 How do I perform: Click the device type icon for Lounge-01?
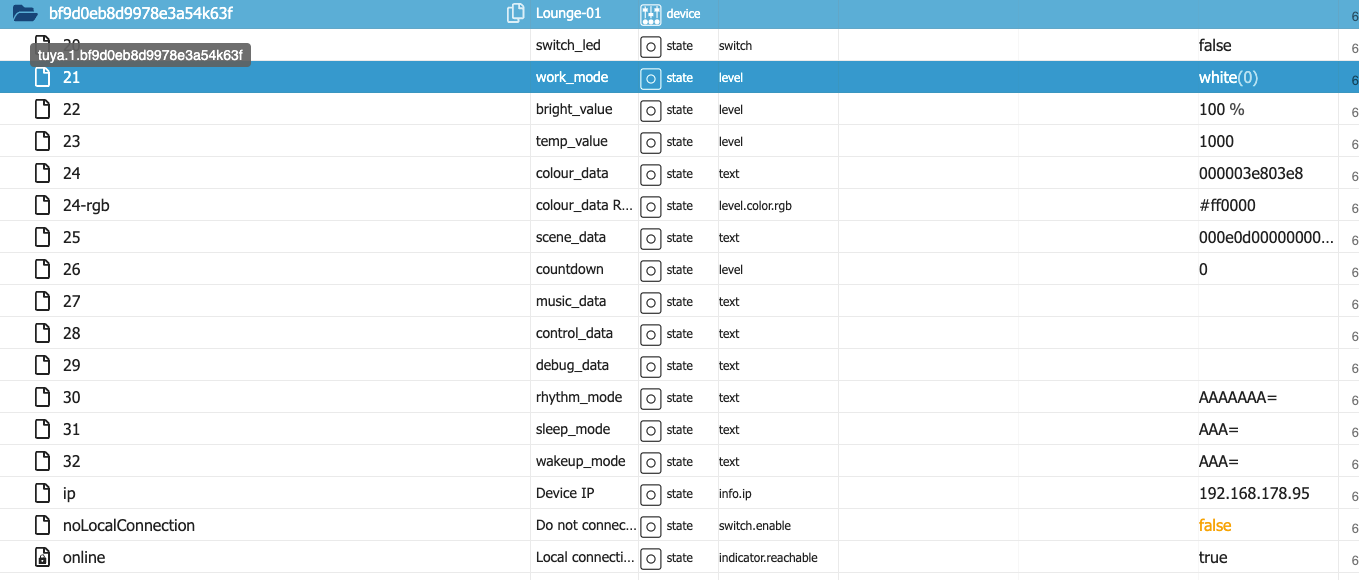(651, 14)
